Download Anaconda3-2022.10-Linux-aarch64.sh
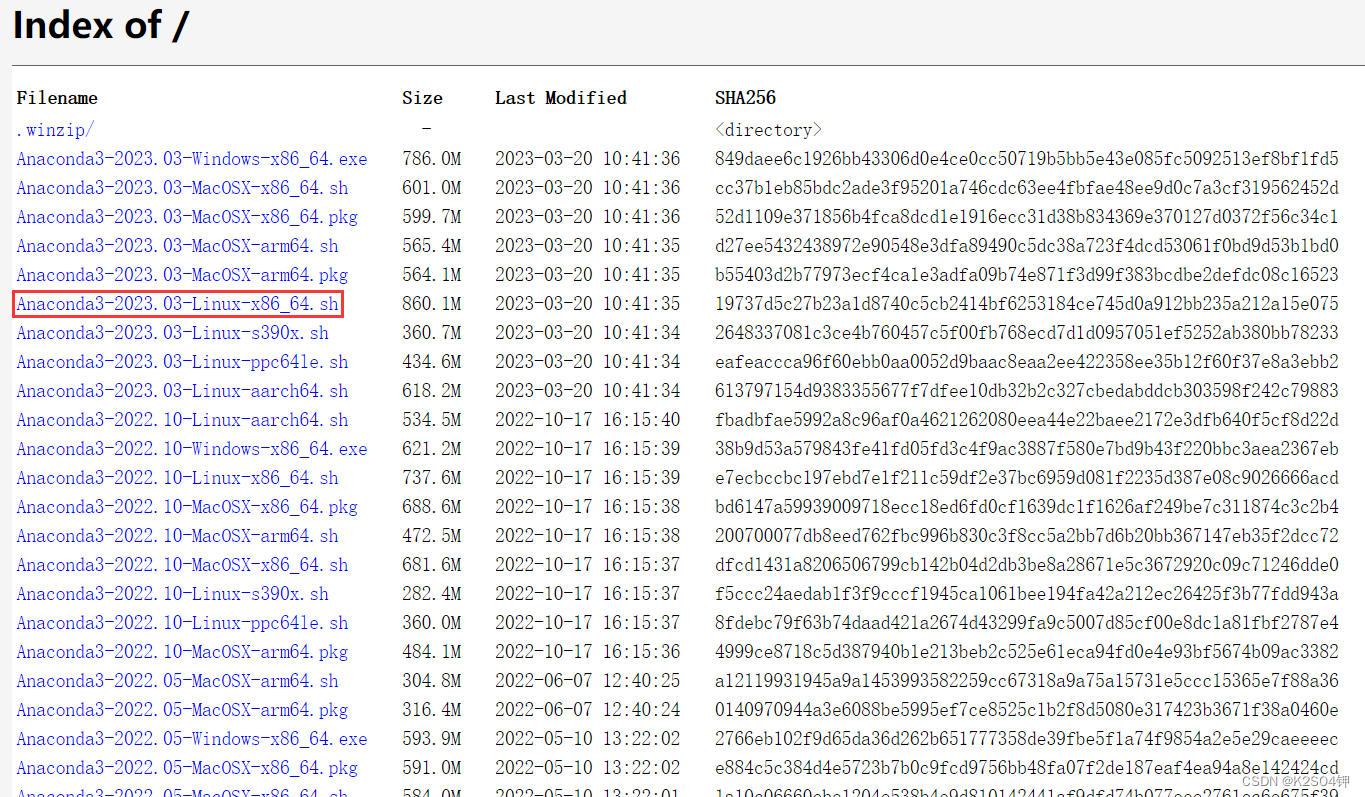 pyautogui.click(x=182, y=420)
